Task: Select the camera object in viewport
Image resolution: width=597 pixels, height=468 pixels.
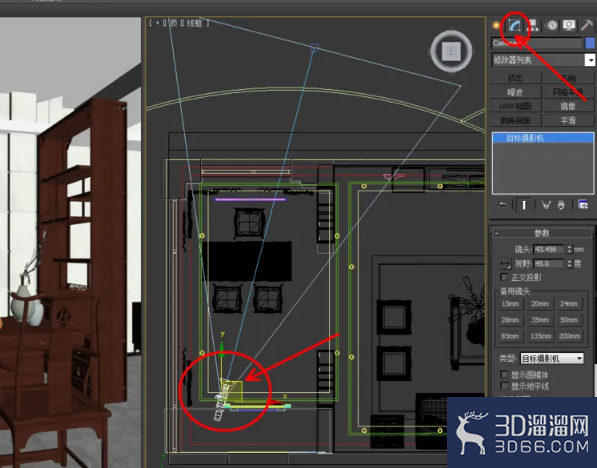Action: pos(222,401)
